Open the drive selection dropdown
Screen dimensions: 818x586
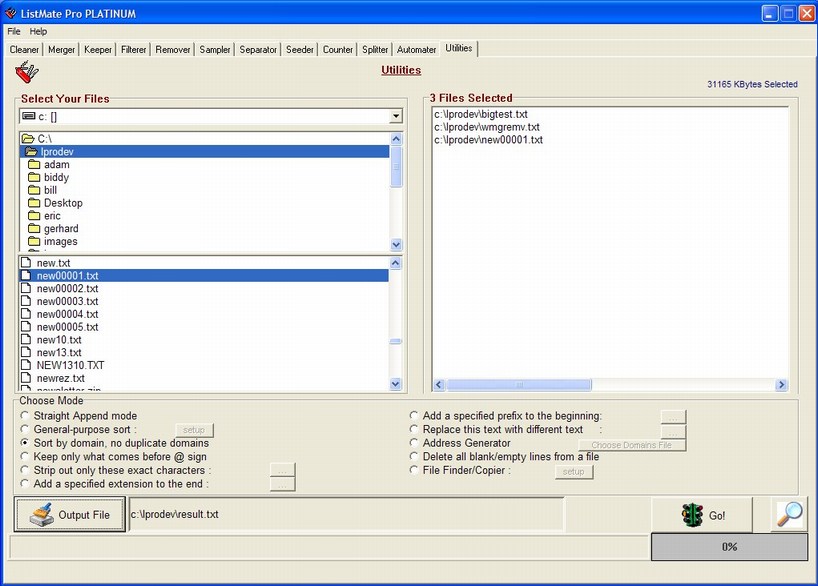[x=396, y=117]
